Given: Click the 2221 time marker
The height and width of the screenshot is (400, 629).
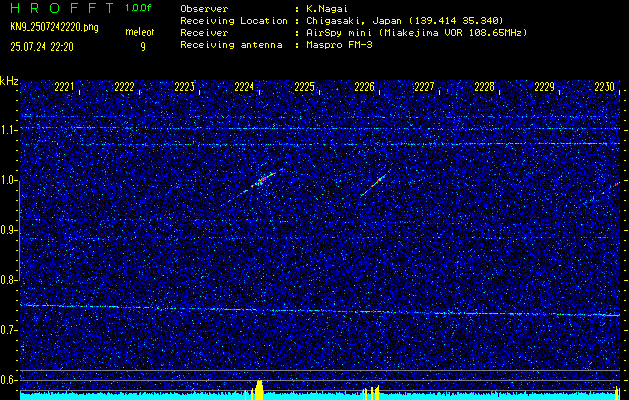Looking at the screenshot, I should tap(64, 87).
